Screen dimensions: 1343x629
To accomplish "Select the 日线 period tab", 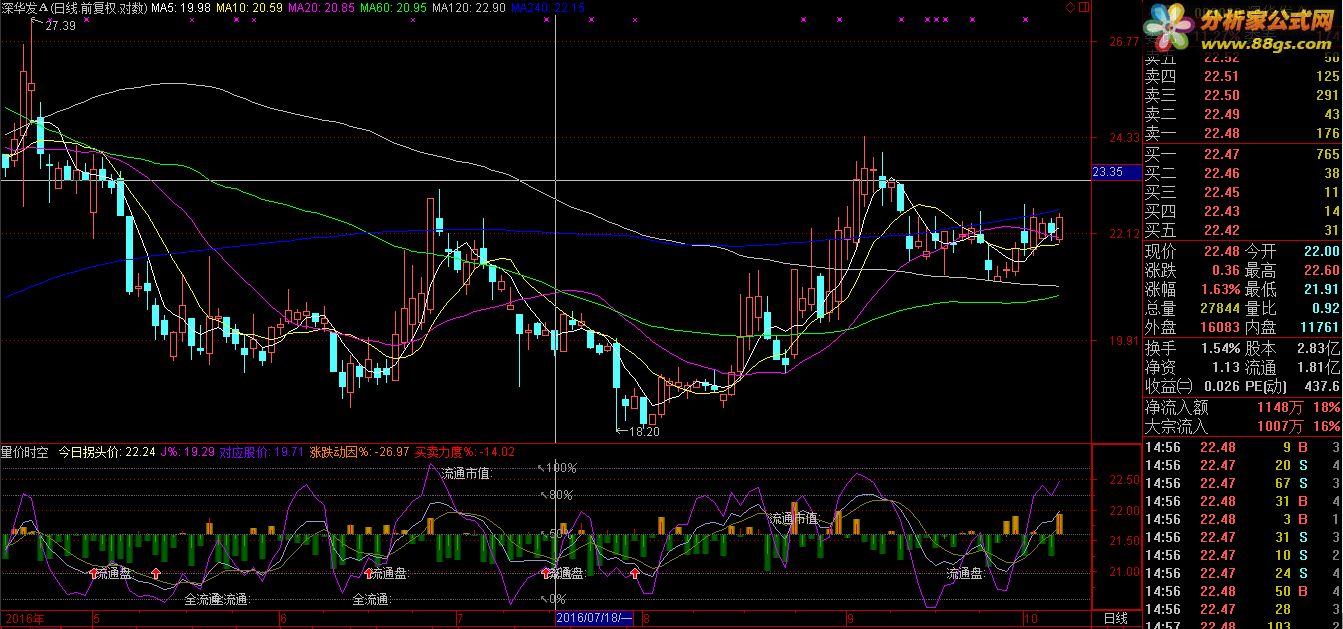I will [x=1115, y=620].
